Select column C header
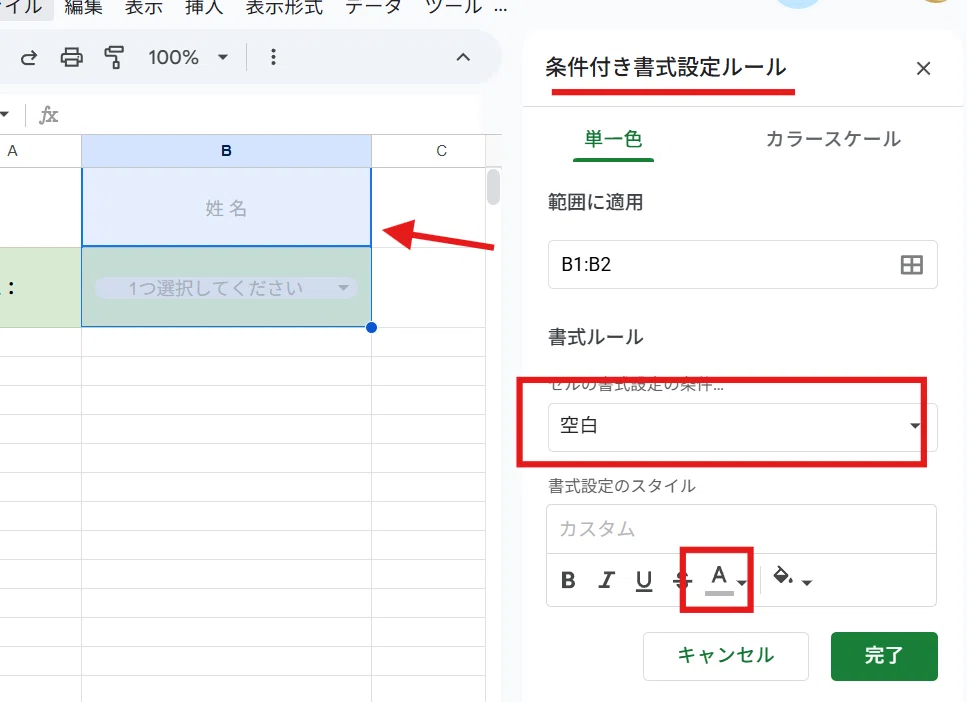This screenshot has height=702, width=967. pyautogui.click(x=442, y=151)
